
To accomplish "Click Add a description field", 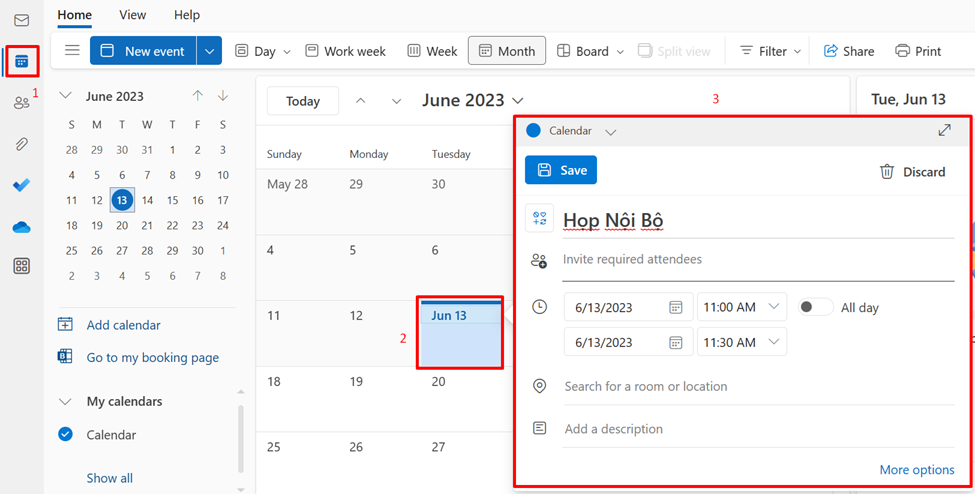I will click(758, 429).
